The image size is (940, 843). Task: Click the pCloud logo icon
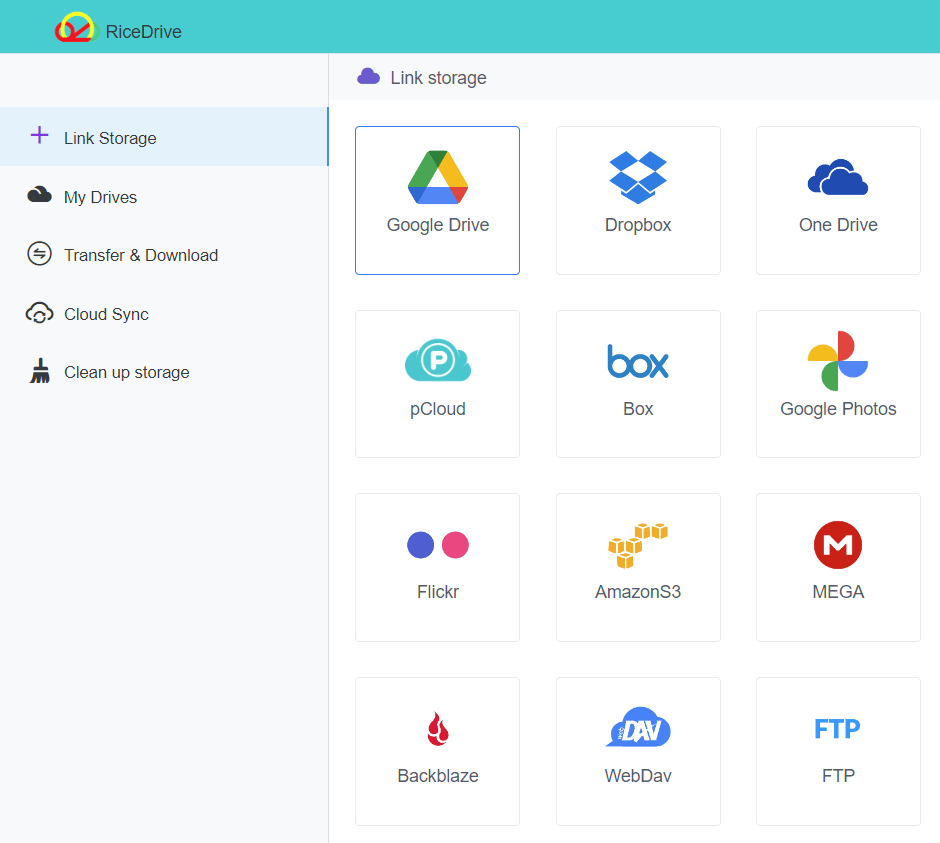pyautogui.click(x=438, y=360)
